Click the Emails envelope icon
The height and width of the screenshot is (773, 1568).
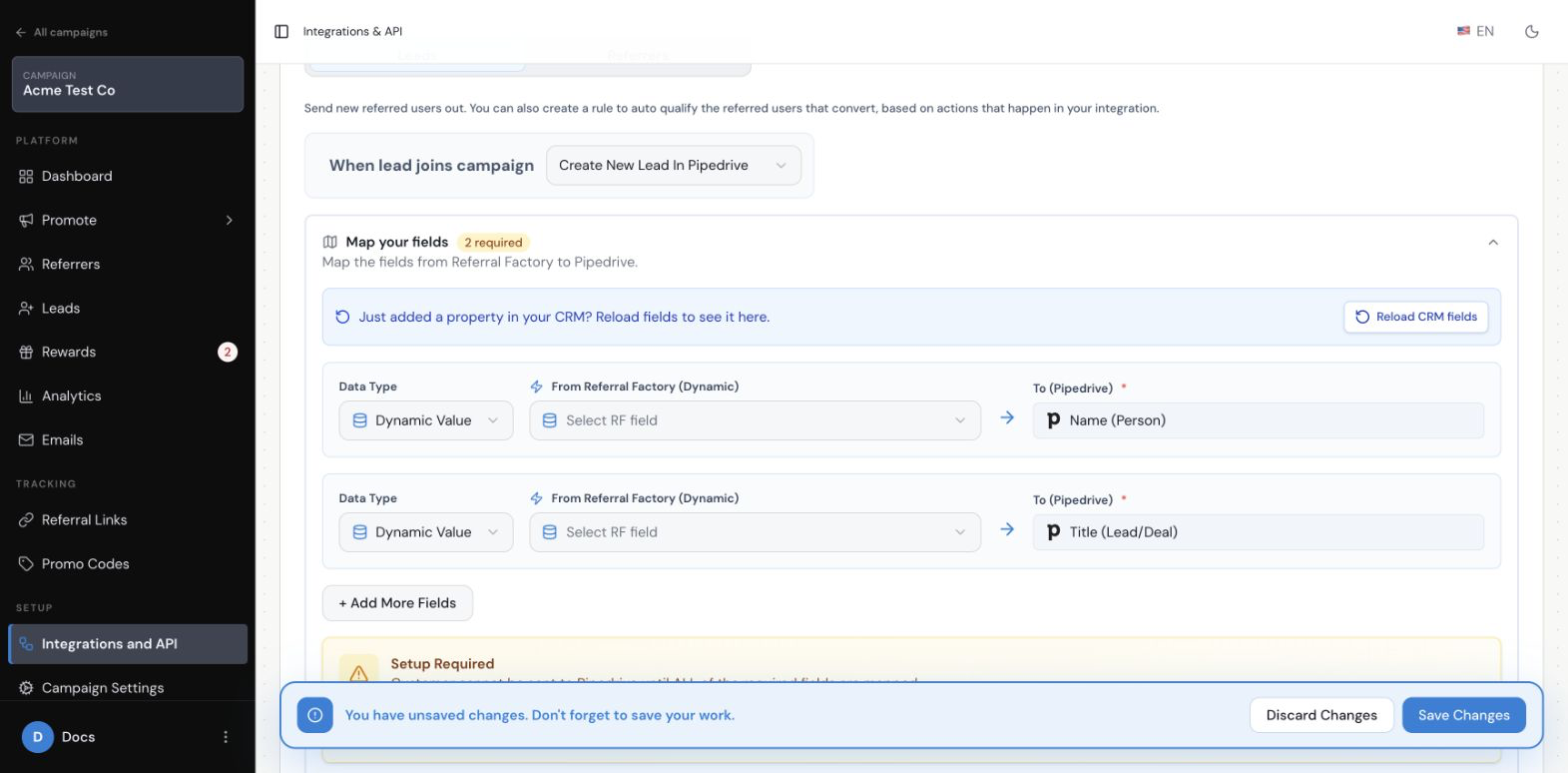(x=26, y=440)
